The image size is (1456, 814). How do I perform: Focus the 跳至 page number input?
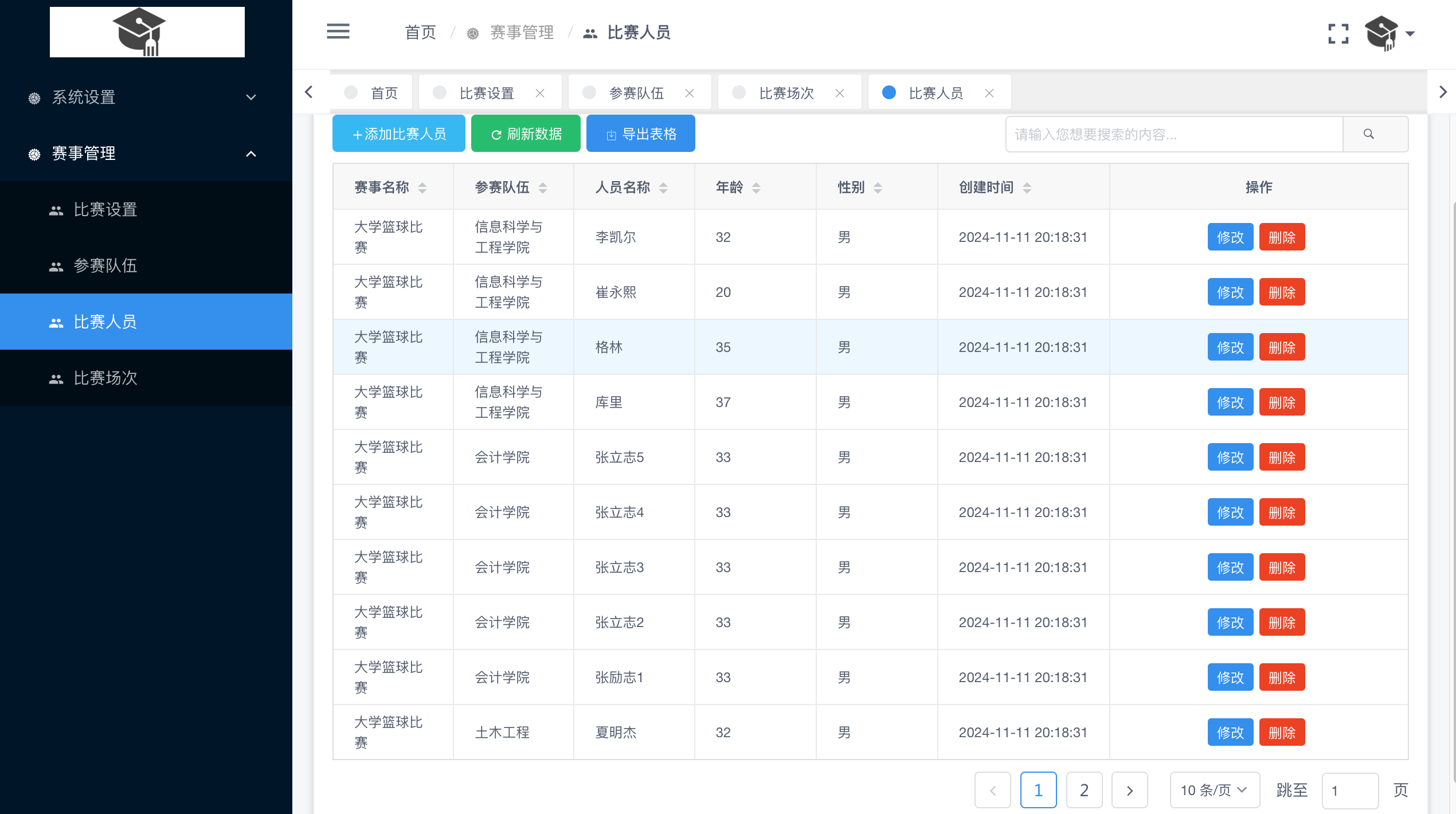pos(1350,790)
